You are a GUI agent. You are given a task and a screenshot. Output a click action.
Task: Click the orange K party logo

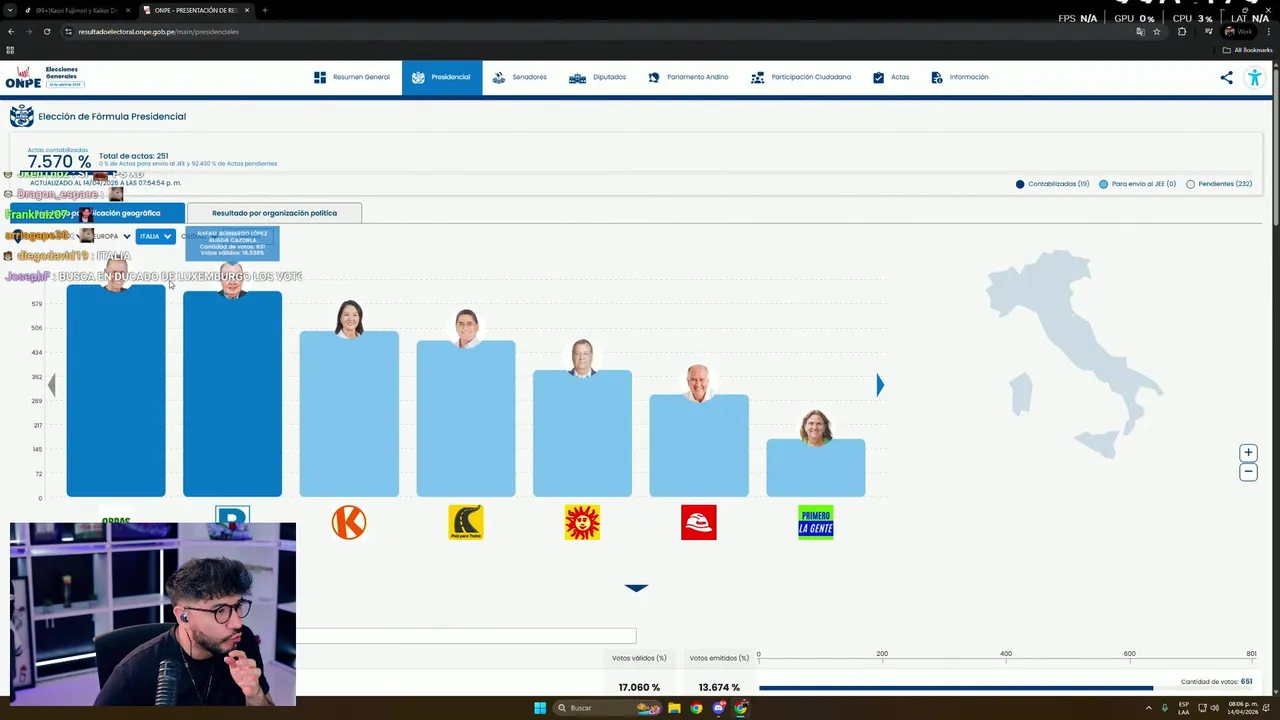(x=349, y=522)
